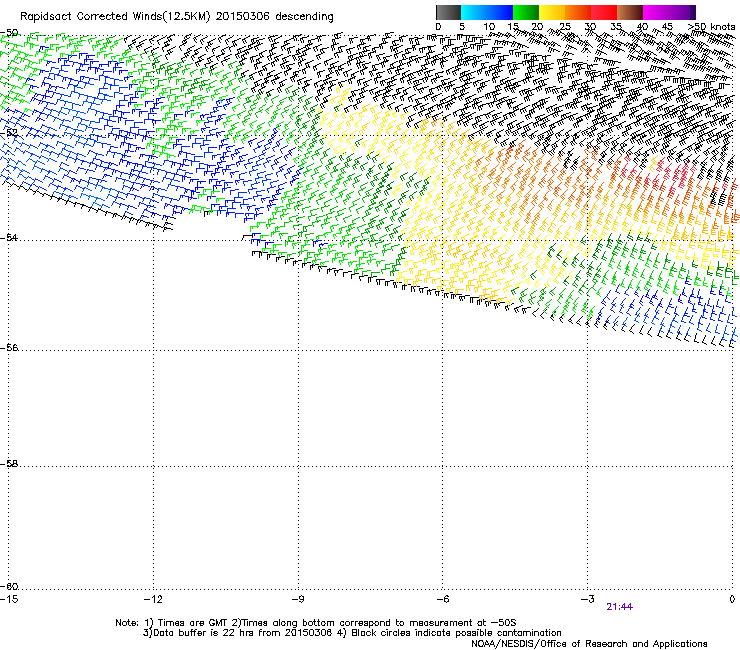Click the 'Times are GMT' note line
Viewport: 740px width, 650px height.
(x=316, y=623)
